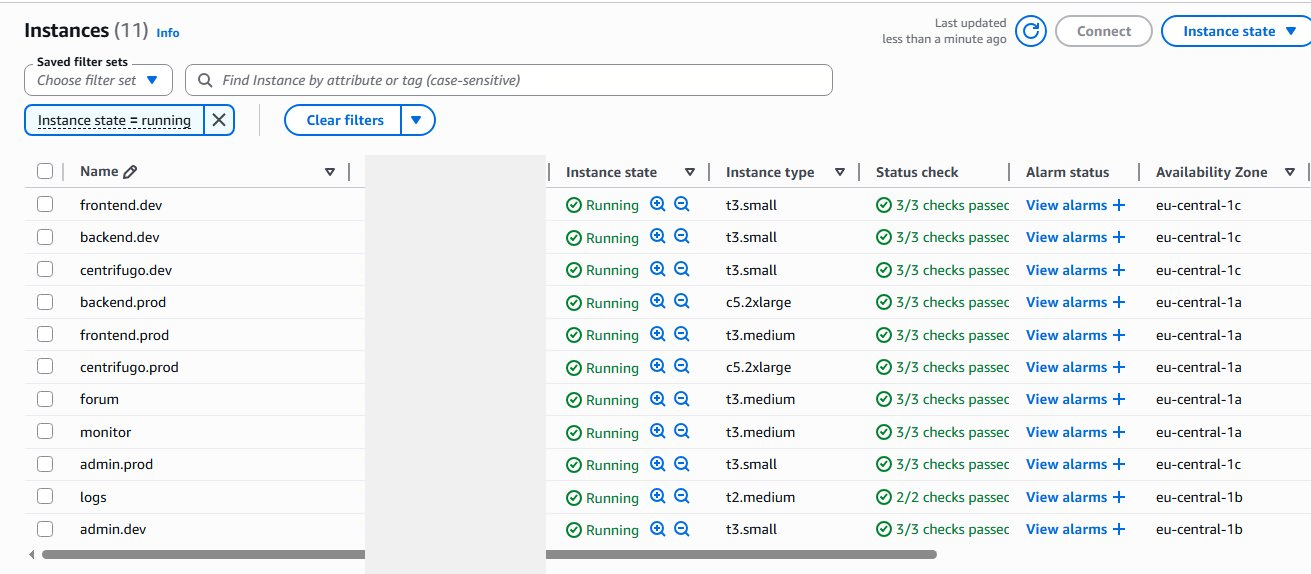Click the Alarm status column header
Image resolution: width=1311 pixels, height=574 pixels.
pyautogui.click(x=1067, y=172)
